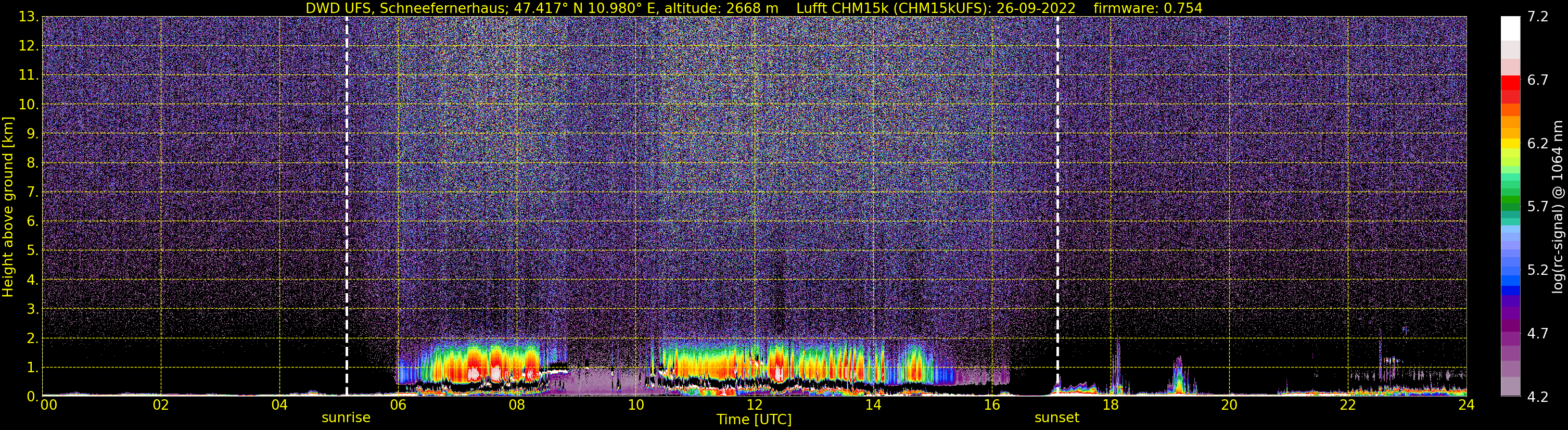Image resolution: width=1568 pixels, height=430 pixels.
Task: Click the 06 hour tick label
Action: [x=398, y=405]
